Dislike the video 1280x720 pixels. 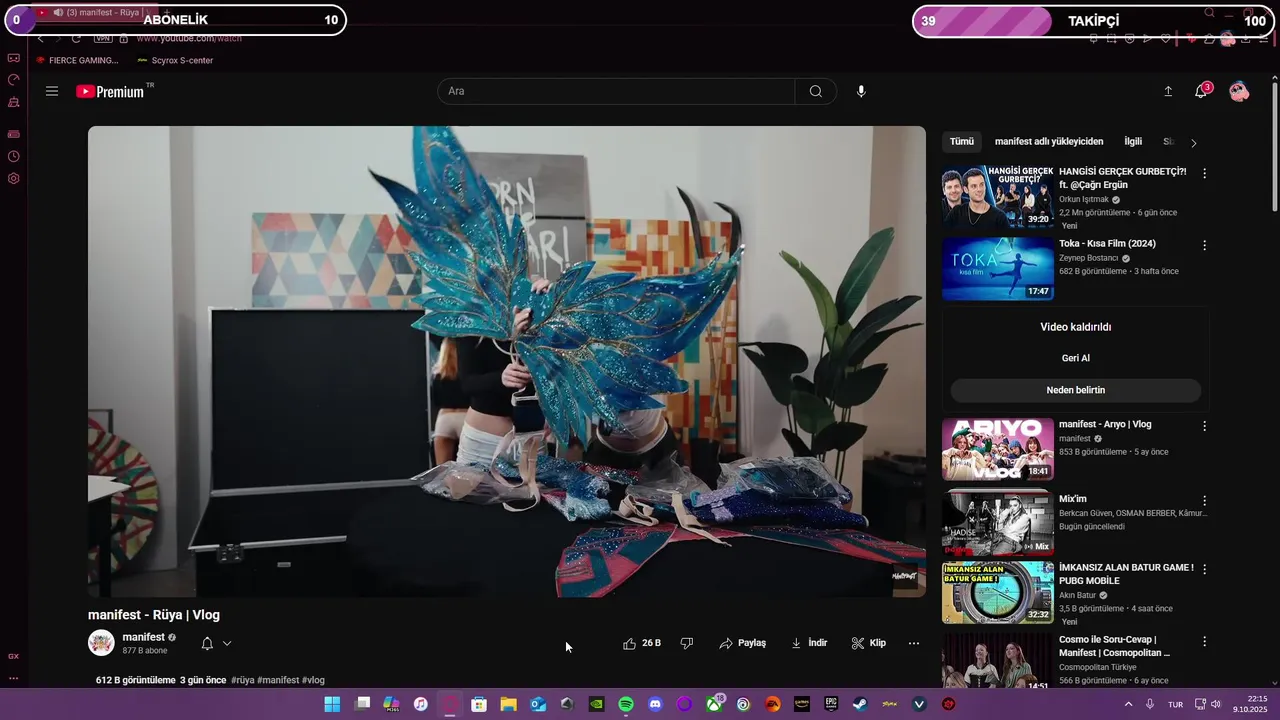coord(687,643)
